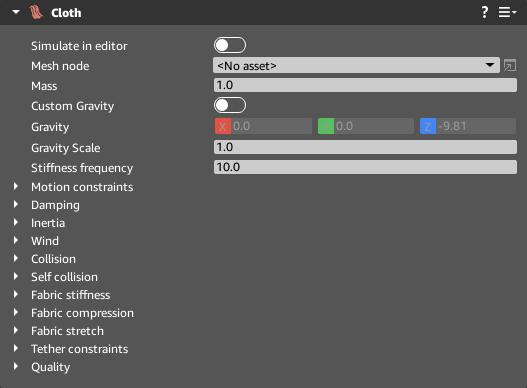Expand the Quality section
527x388 pixels.
pyautogui.click(x=16, y=366)
